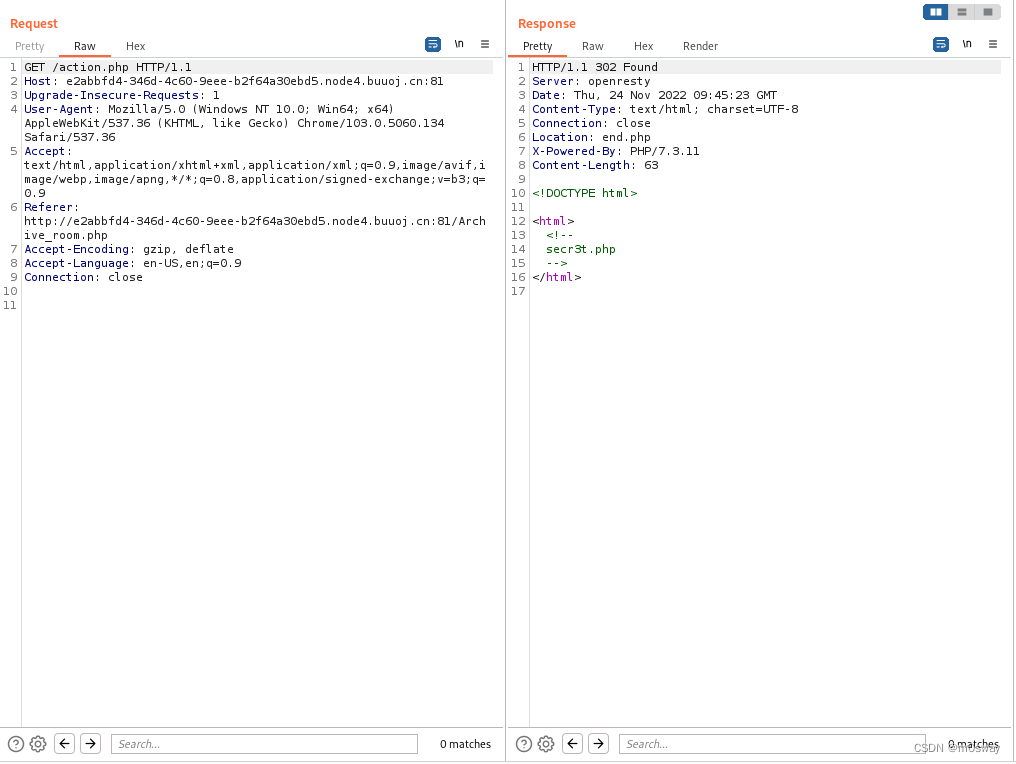Click the Host header in the request

click(233, 81)
